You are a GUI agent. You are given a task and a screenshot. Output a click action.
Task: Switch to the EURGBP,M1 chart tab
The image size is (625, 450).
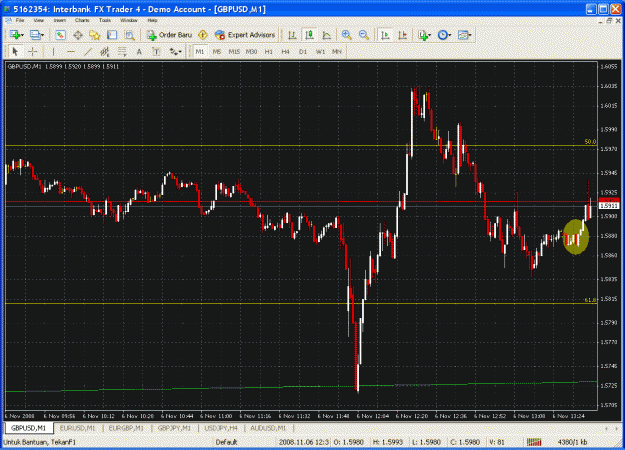(126, 428)
